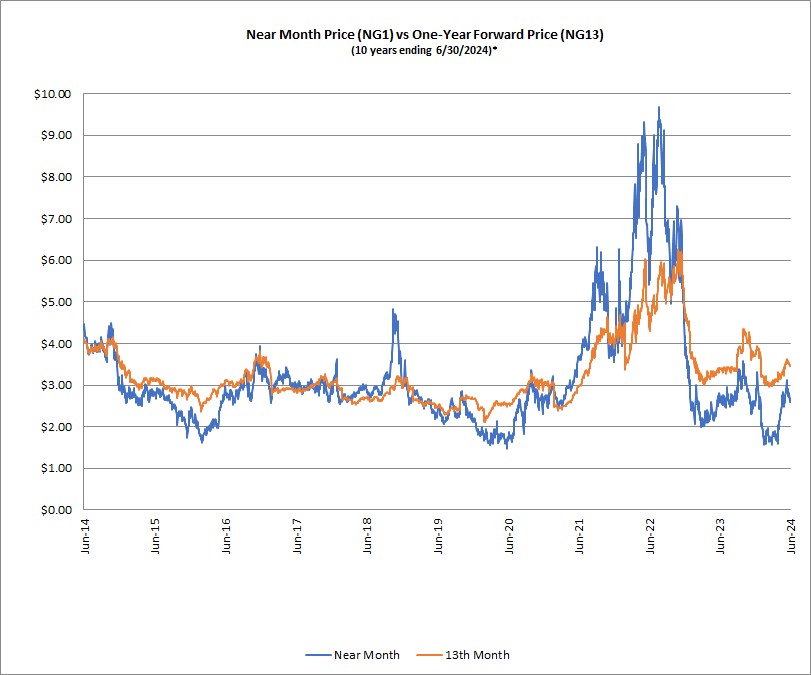811x675 pixels.
Task: Click the 13th Month legend entry
Action: pyautogui.click(x=463, y=655)
